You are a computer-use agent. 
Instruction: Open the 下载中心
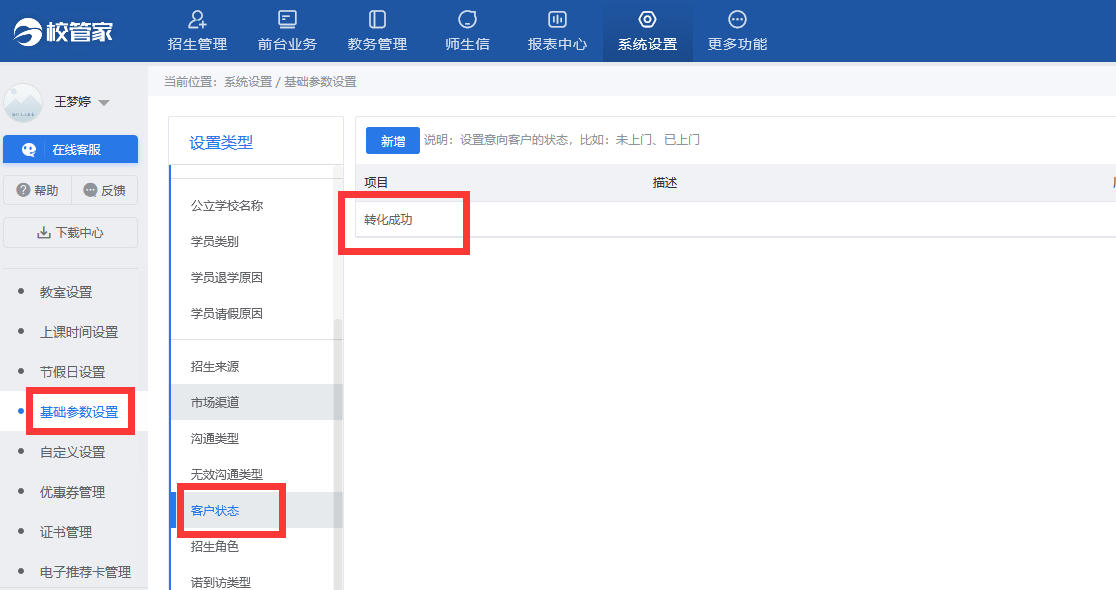click(70, 233)
